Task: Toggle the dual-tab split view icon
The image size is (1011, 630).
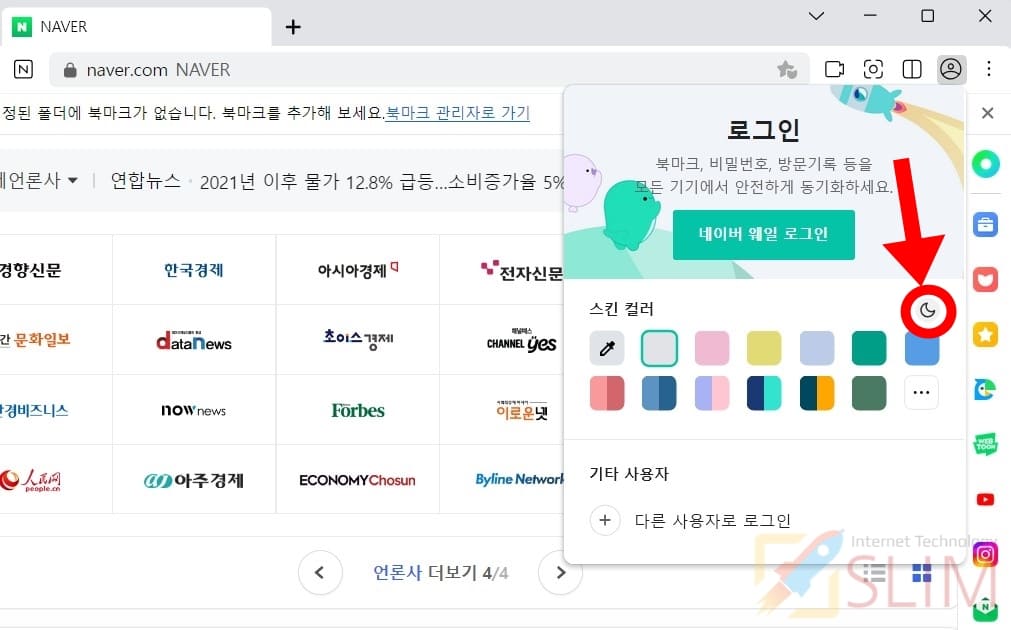Action: point(912,69)
